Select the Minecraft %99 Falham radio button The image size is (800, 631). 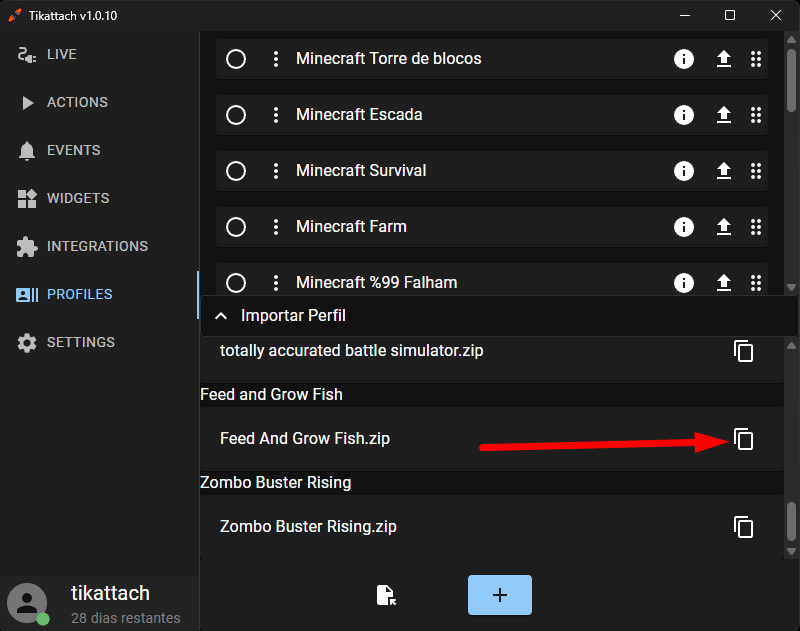point(236,283)
